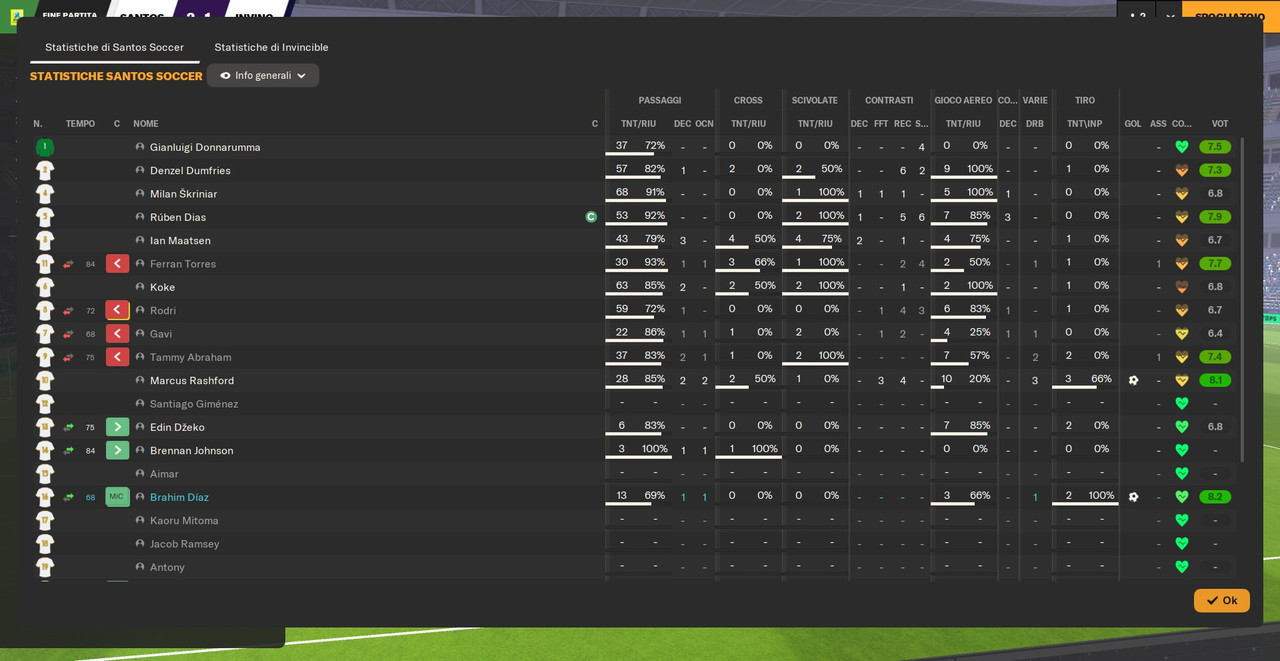Click the green condition heart for Santiago Giménez
The width and height of the screenshot is (1280, 661).
[1182, 404]
